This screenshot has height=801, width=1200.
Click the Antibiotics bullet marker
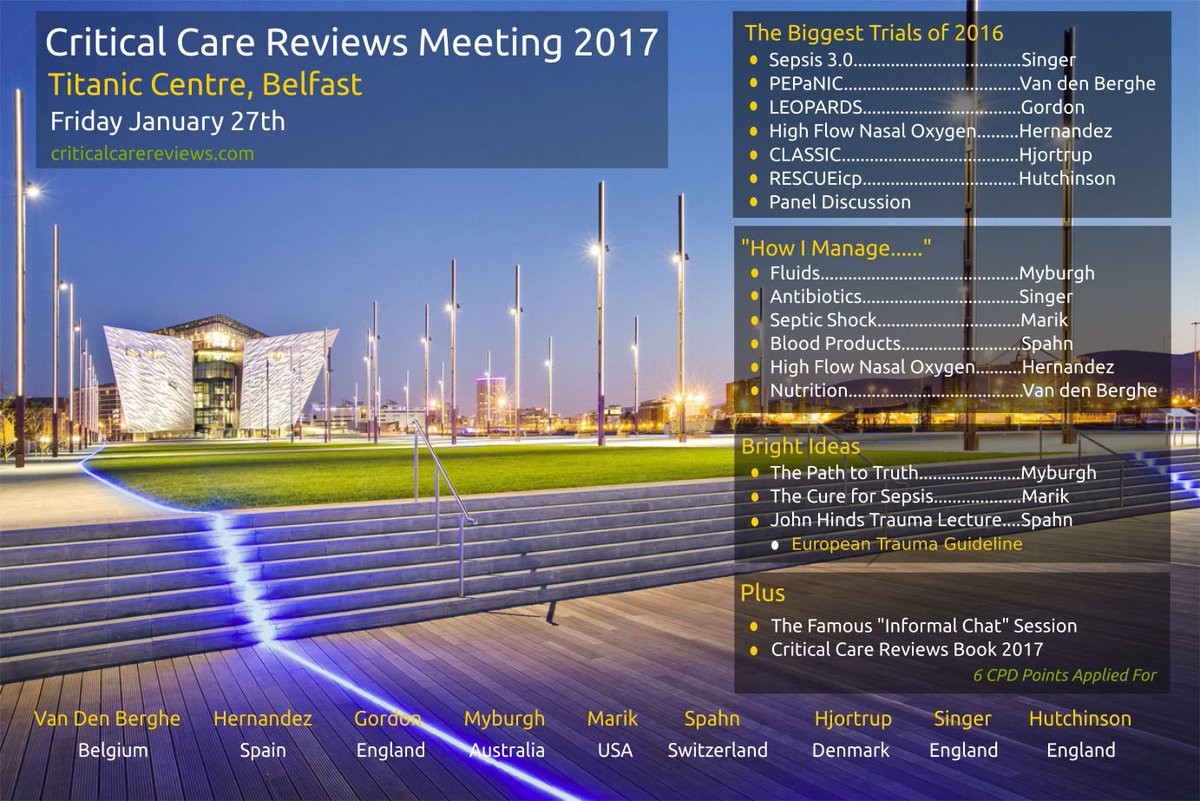[755, 296]
